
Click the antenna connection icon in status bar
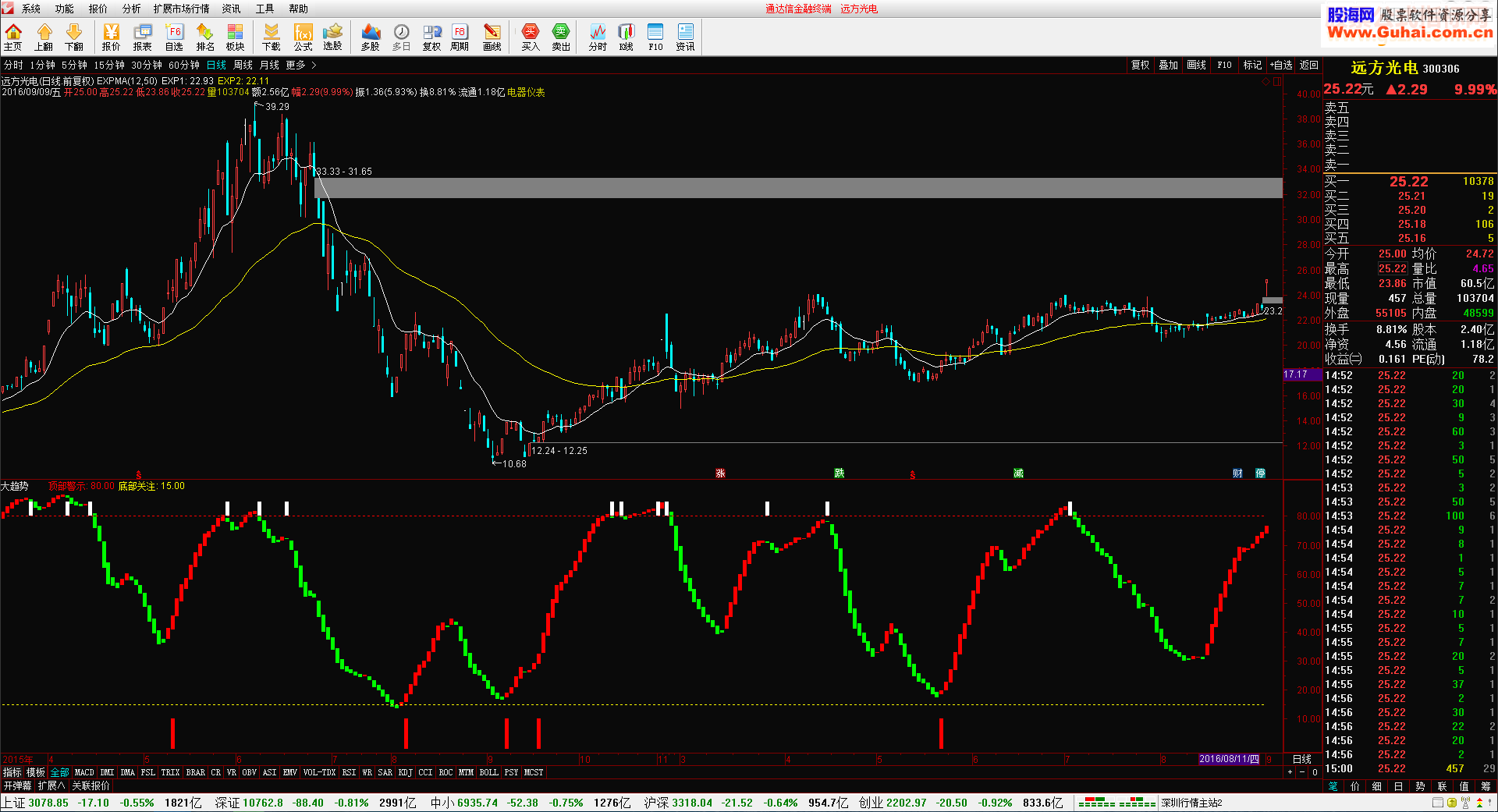1465,803
